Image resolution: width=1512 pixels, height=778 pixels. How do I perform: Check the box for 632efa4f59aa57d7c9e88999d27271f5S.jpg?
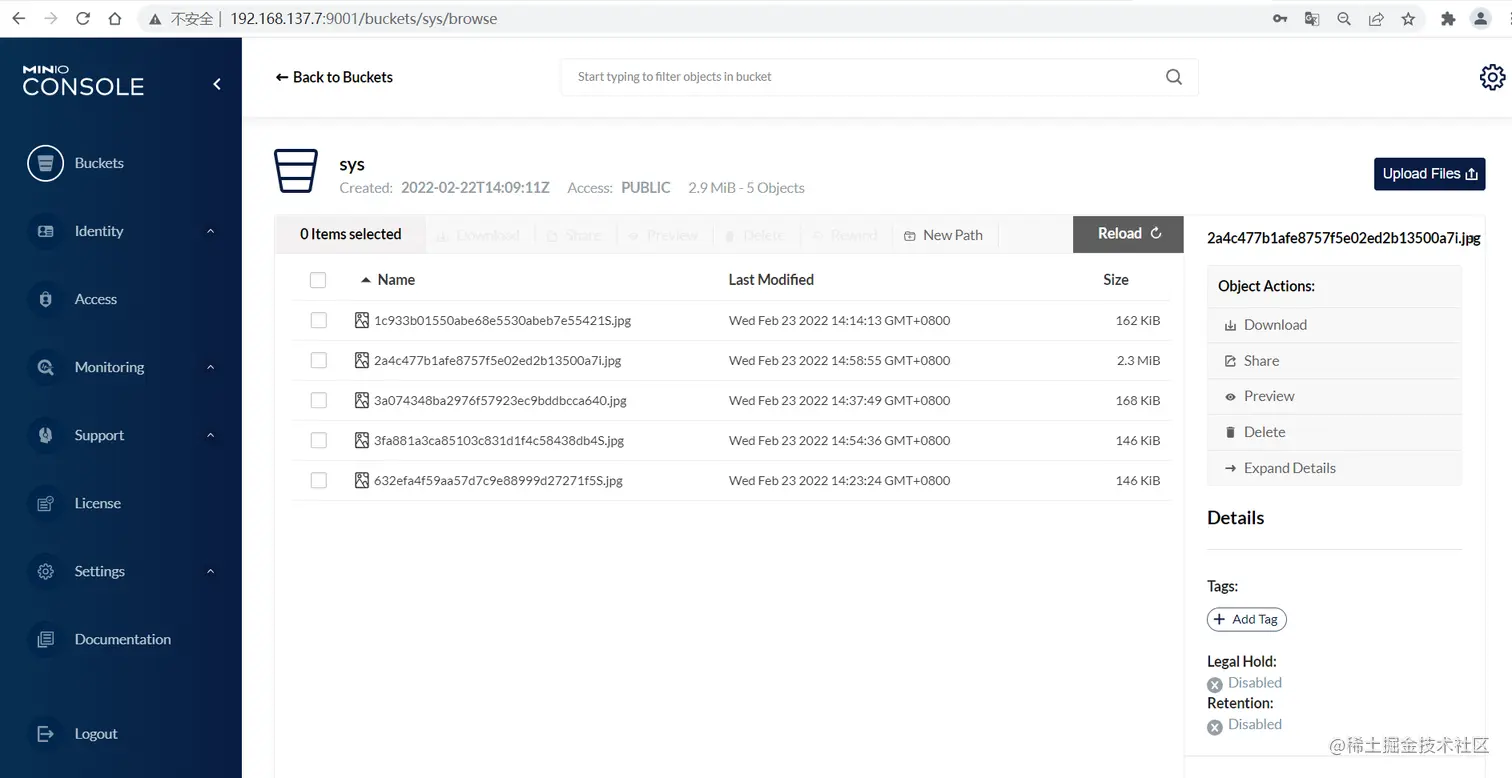tap(318, 480)
